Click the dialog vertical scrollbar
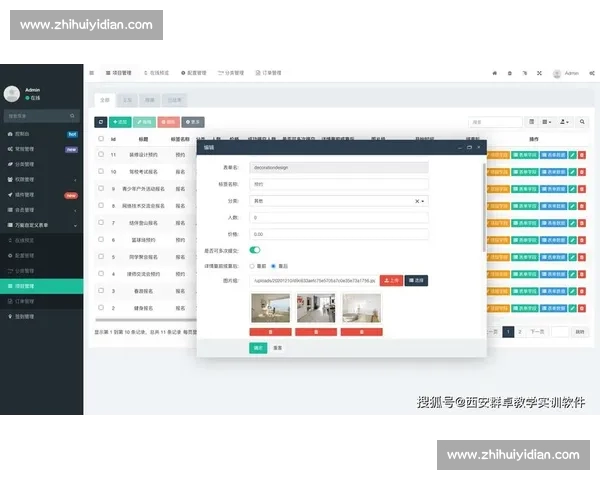This screenshot has width=600, height=480. pyautogui.click(x=484, y=207)
